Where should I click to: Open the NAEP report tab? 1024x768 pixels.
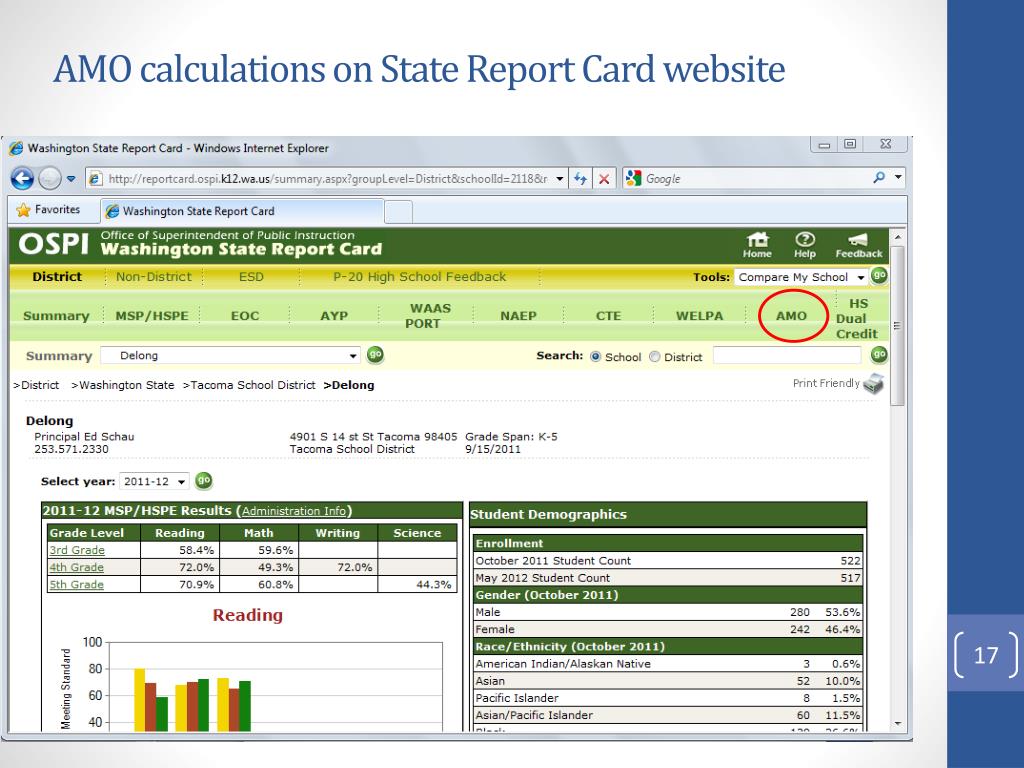(518, 316)
